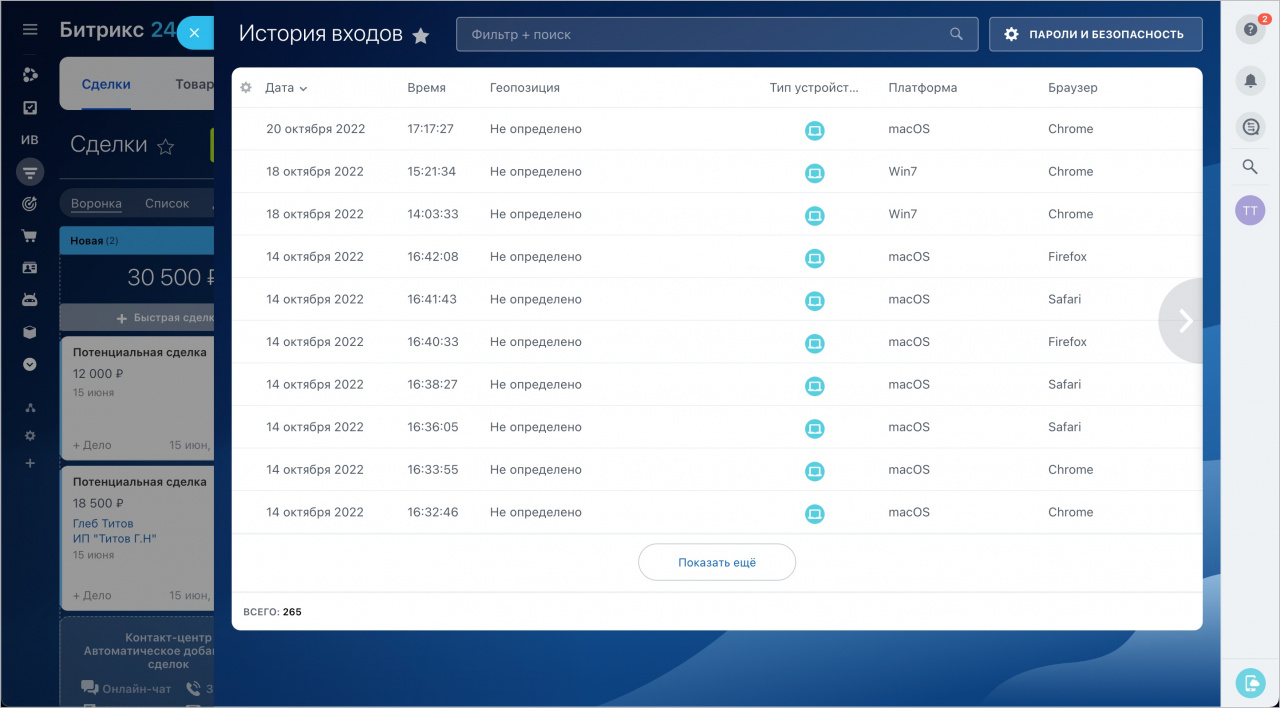
Task: Switch to the Сделки tab
Action: tap(106, 85)
